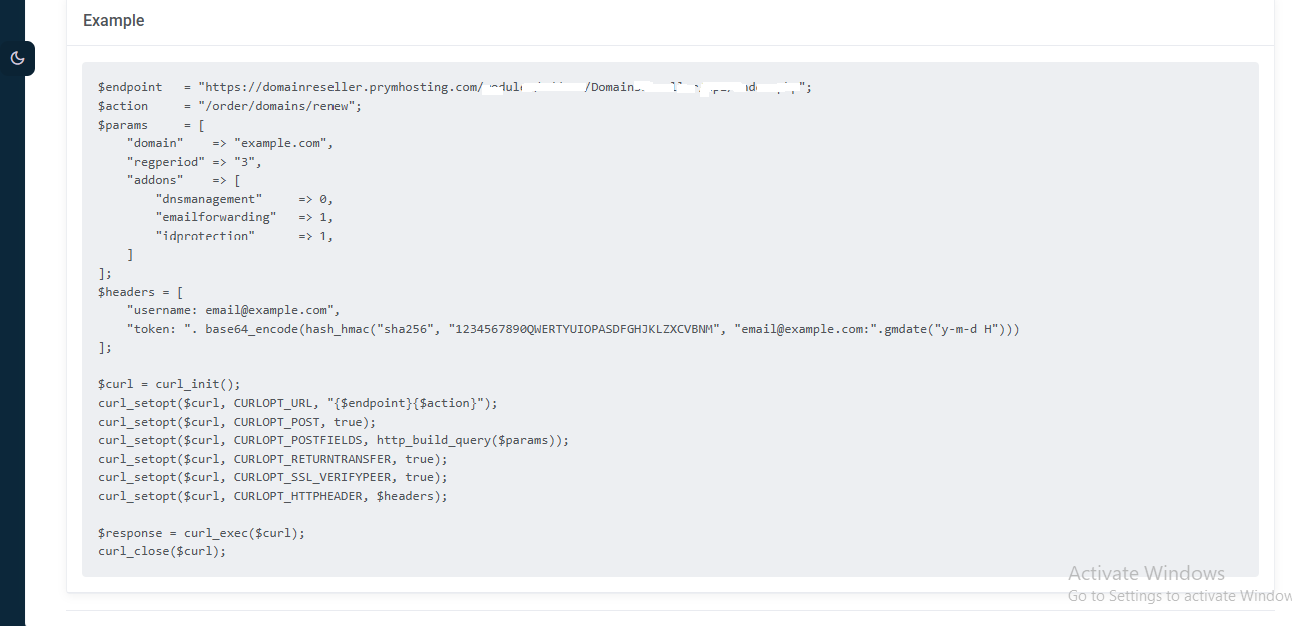Click the "emailforwarding" addon entry
This screenshot has height=626, width=1292.
click(215, 217)
